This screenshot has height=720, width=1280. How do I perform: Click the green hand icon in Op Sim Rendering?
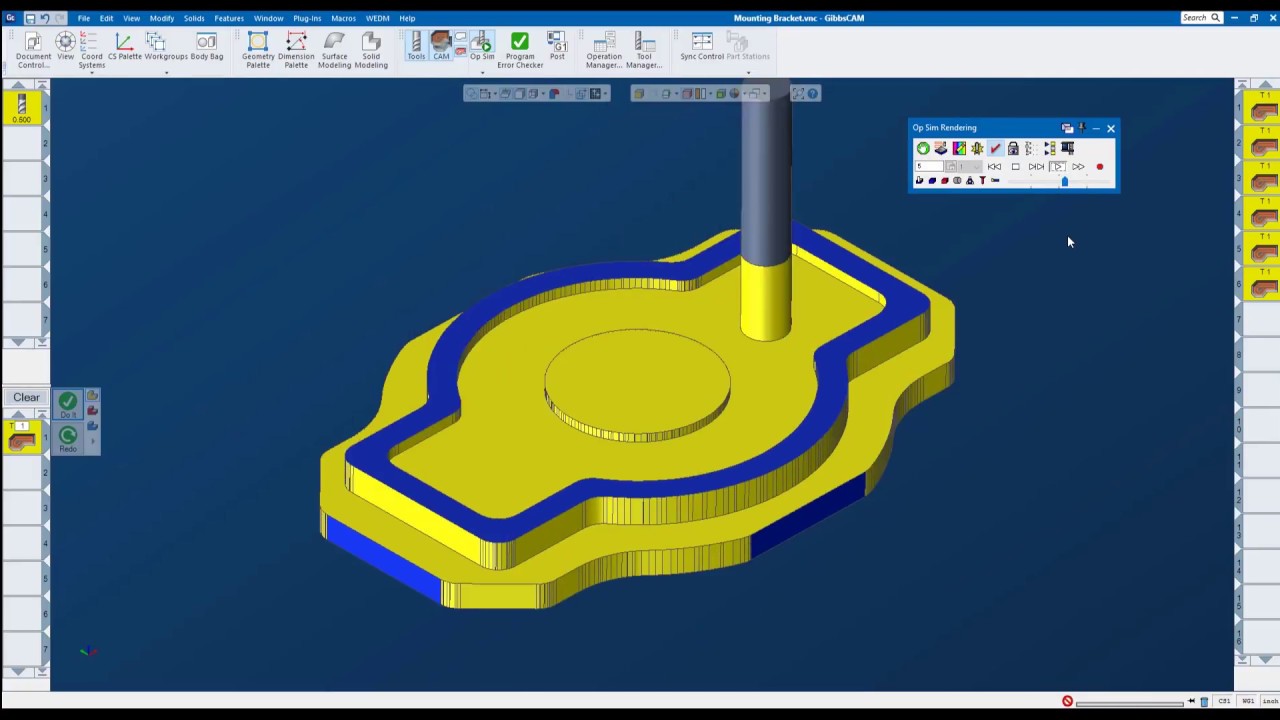point(923,148)
